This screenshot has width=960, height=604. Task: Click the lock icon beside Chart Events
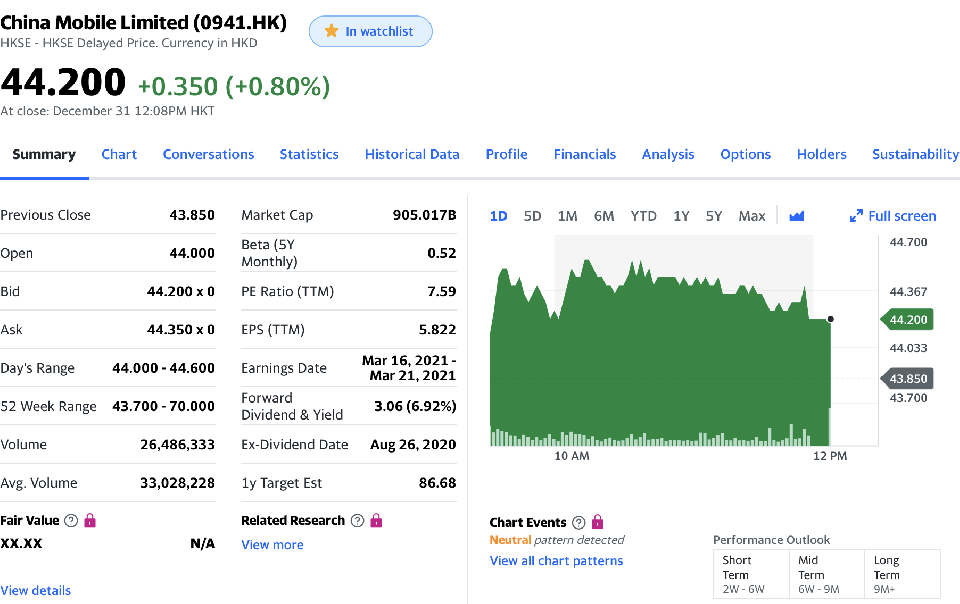point(598,522)
